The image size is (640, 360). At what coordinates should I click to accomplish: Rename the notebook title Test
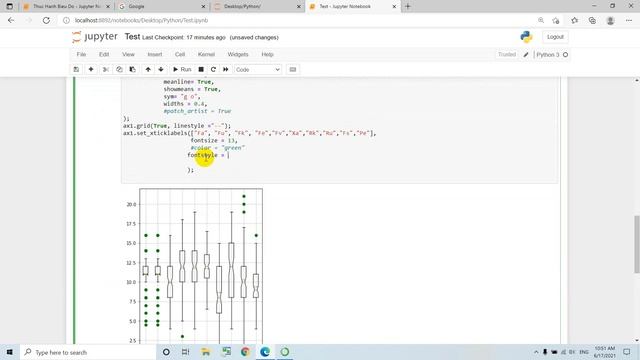[132, 37]
